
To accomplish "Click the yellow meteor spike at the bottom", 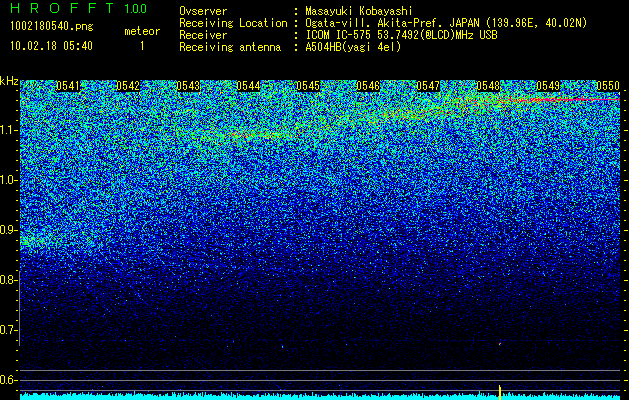I will 500,392.
